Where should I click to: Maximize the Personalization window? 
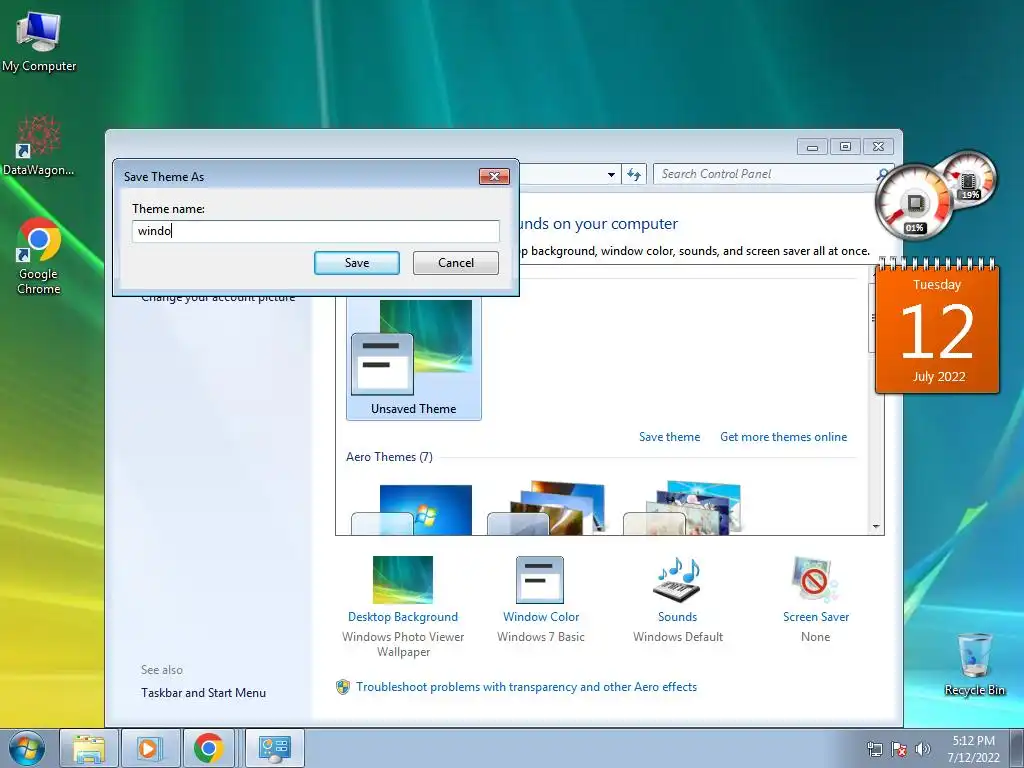[x=845, y=147]
